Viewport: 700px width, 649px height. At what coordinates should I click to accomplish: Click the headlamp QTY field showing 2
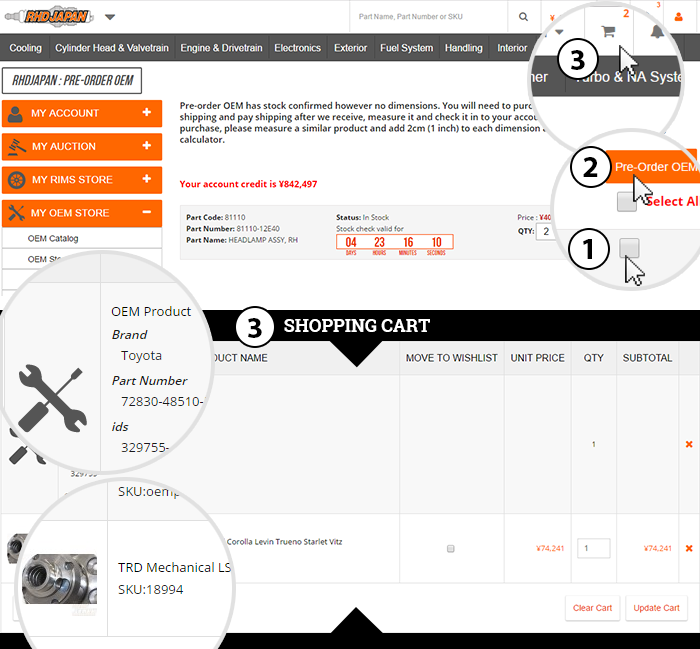pos(546,231)
